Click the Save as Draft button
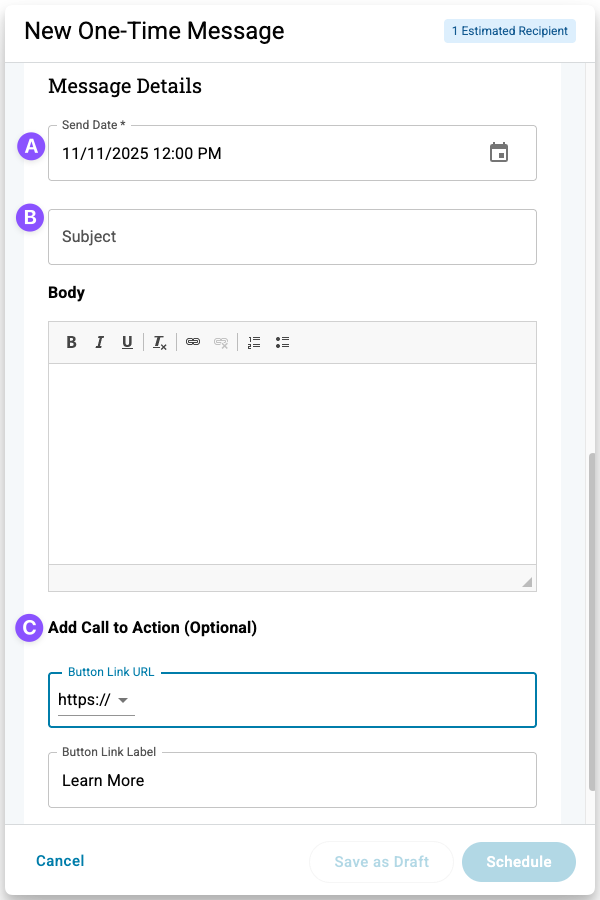Viewport: 600px width, 900px height. [x=382, y=862]
